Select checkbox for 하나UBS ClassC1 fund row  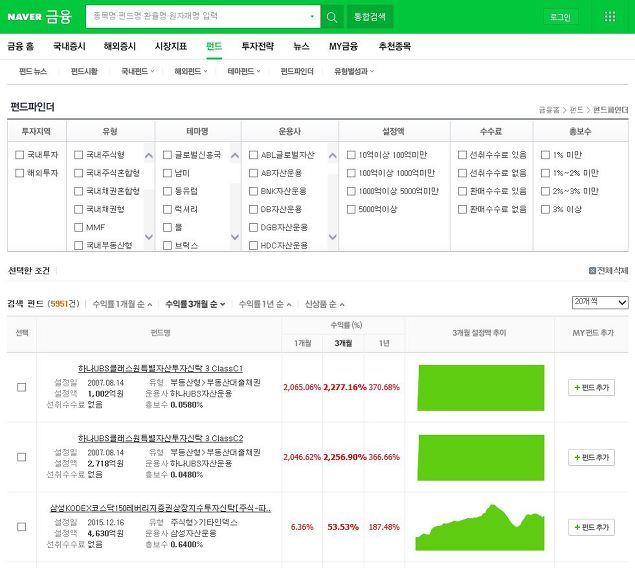[x=21, y=387]
